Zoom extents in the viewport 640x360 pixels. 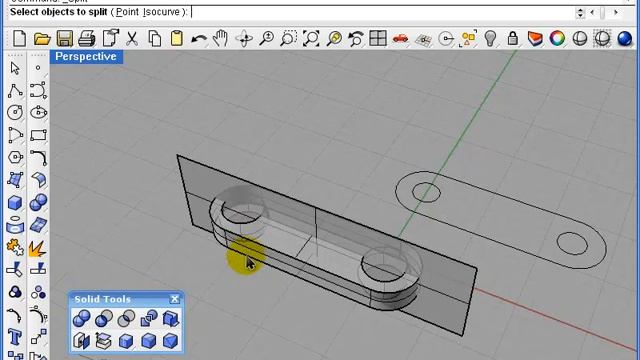311,39
